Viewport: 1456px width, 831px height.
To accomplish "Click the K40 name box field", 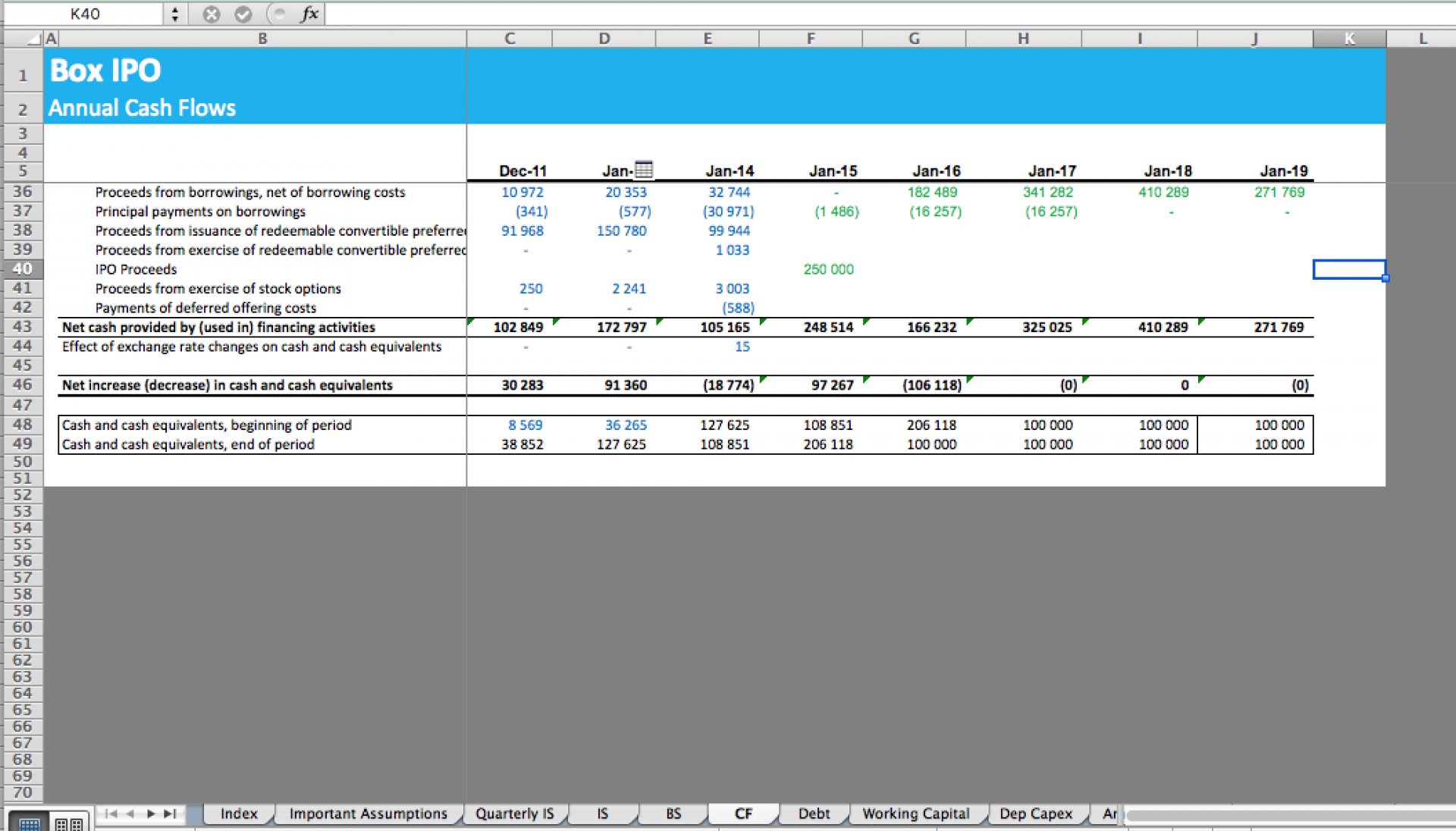I will 85,14.
